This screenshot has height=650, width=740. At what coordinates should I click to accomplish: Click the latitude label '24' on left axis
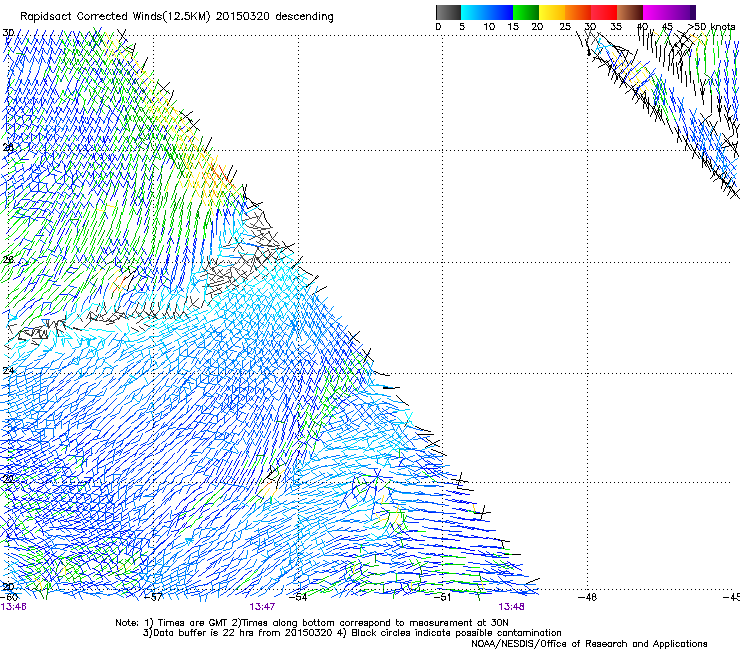point(8,371)
